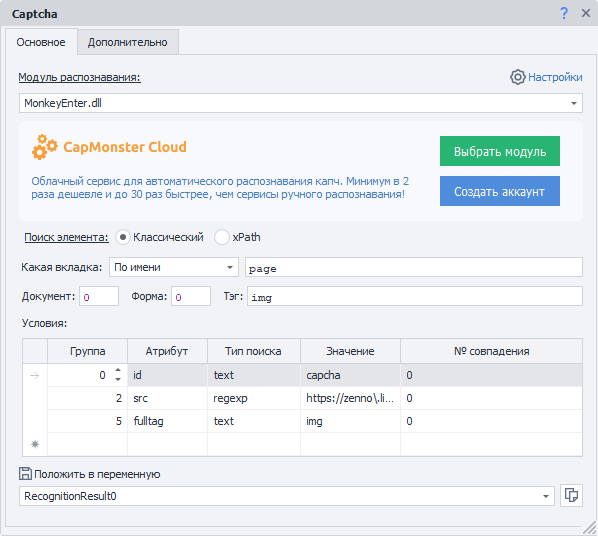This screenshot has height=536, width=598.
Task: Click the help question mark icon
Action: 564,13
